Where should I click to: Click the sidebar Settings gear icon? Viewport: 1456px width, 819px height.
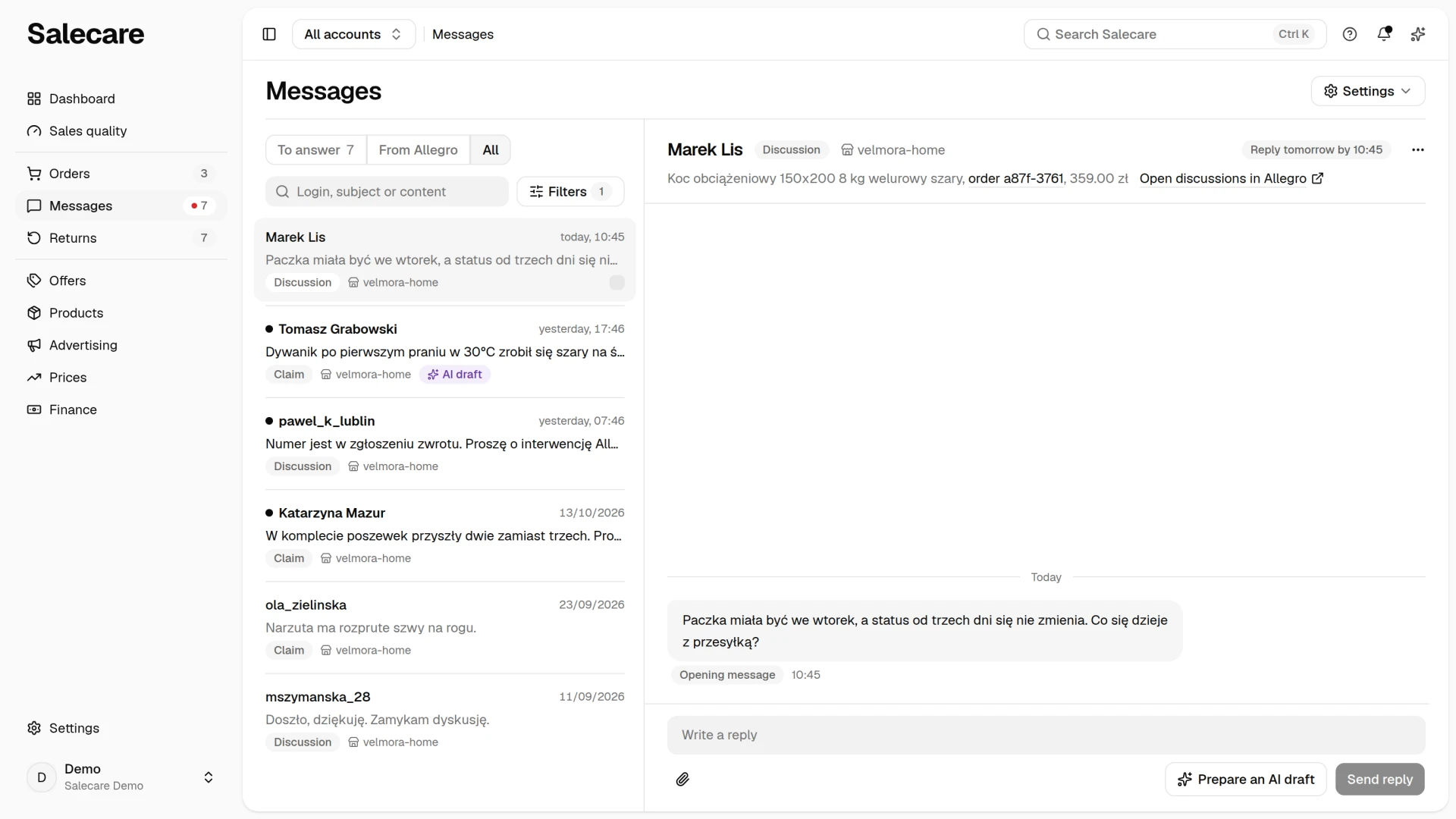tap(34, 728)
